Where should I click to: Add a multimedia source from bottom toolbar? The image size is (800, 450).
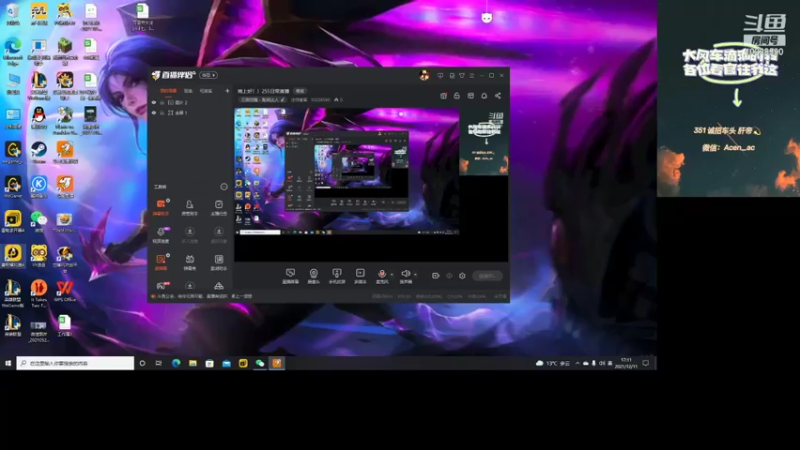click(x=360, y=276)
